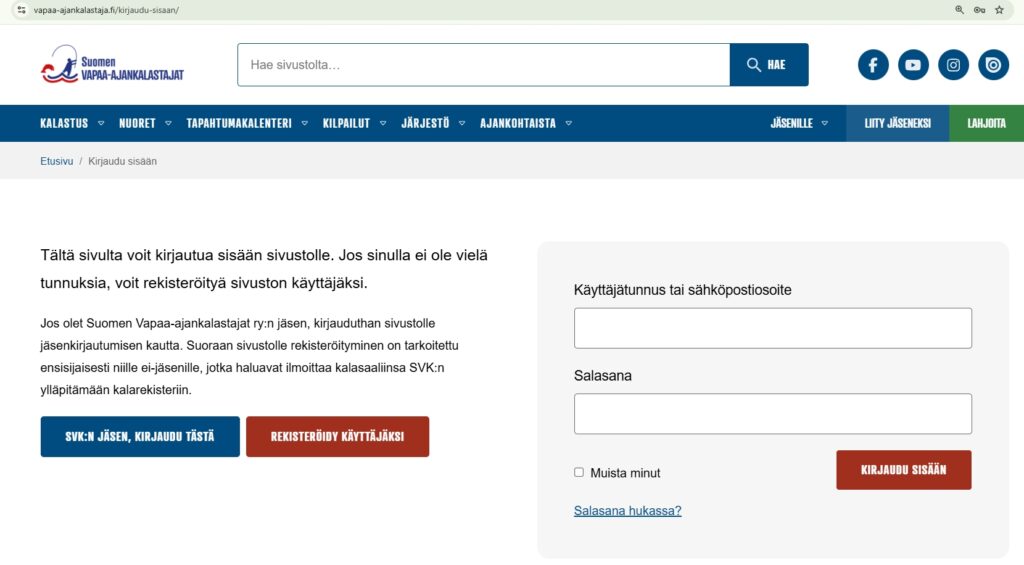Follow the Salasana hukassa? link

(x=628, y=511)
